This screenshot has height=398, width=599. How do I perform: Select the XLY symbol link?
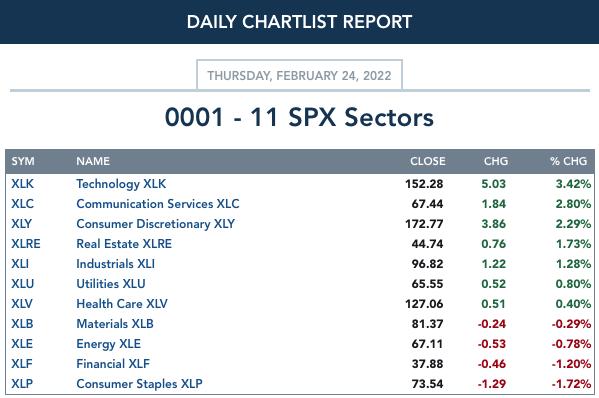pyautogui.click(x=22, y=223)
